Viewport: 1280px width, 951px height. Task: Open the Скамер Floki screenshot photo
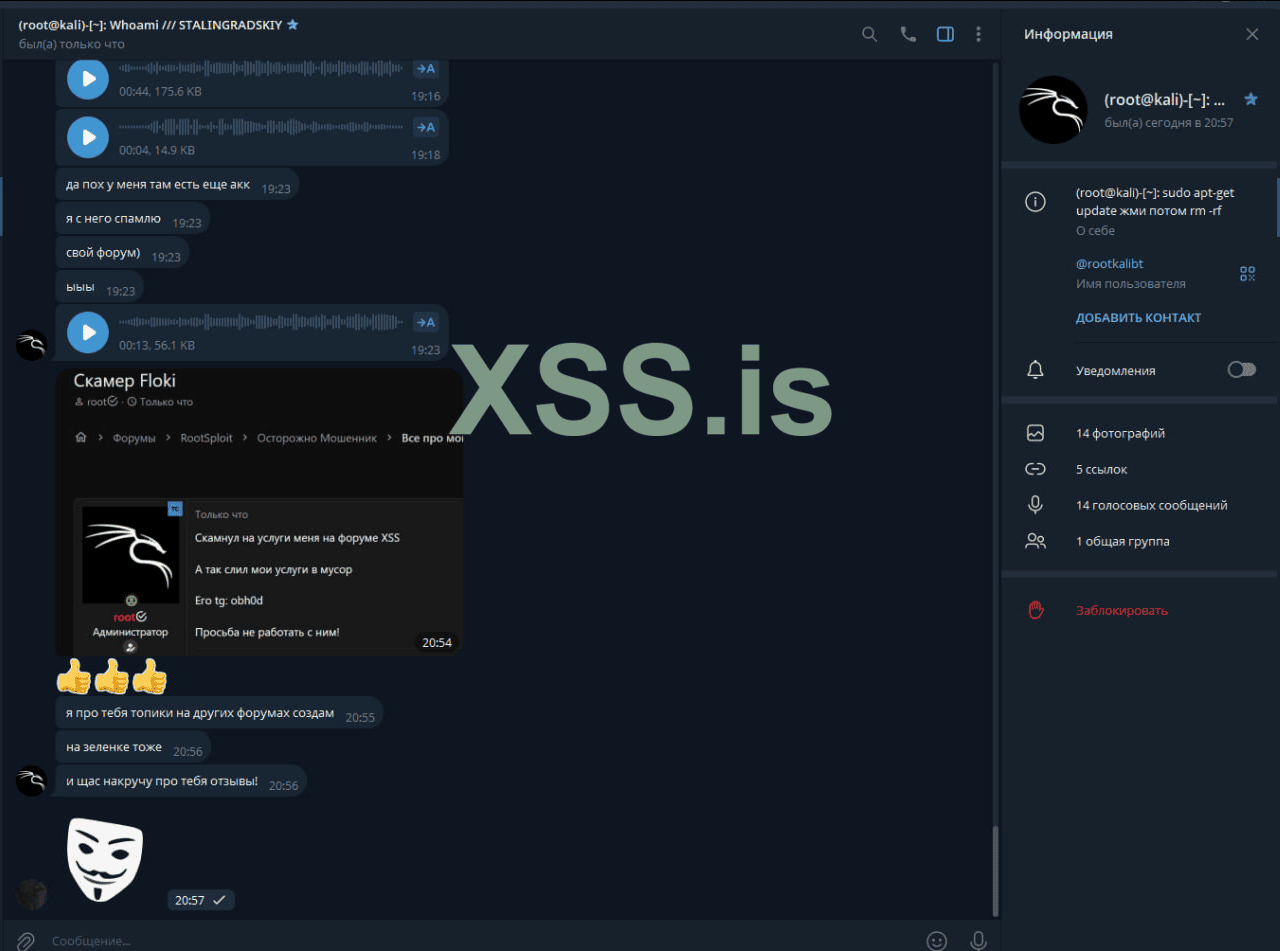click(259, 511)
